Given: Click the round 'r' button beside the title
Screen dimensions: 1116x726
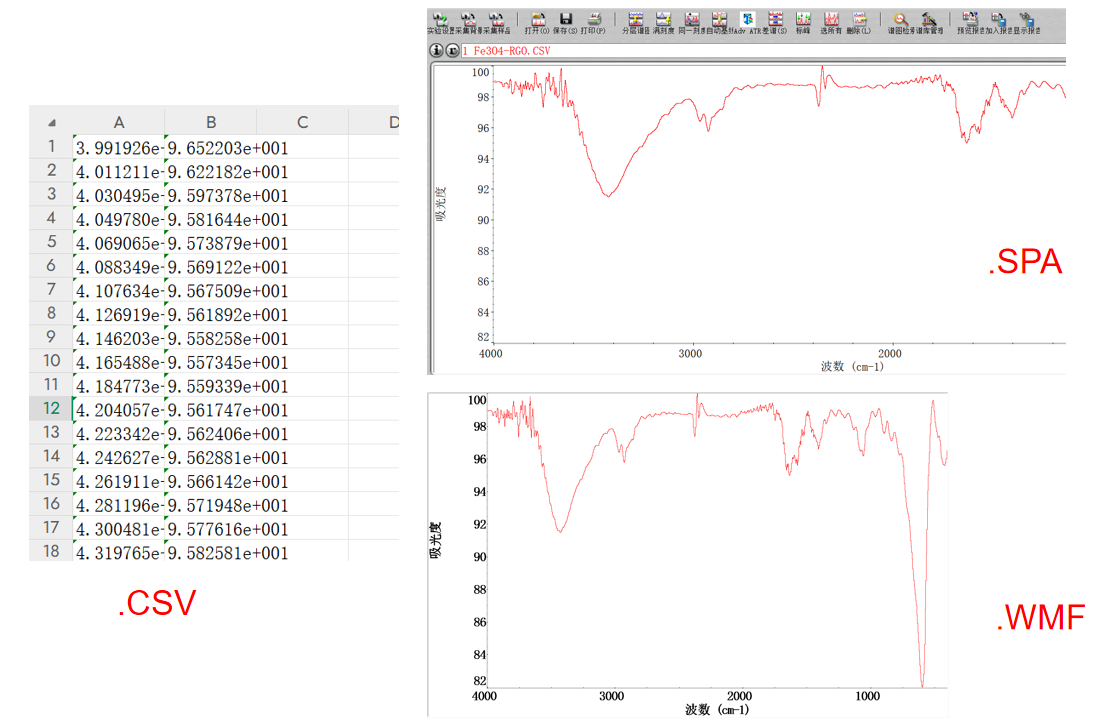Looking at the screenshot, I should tap(453, 51).
